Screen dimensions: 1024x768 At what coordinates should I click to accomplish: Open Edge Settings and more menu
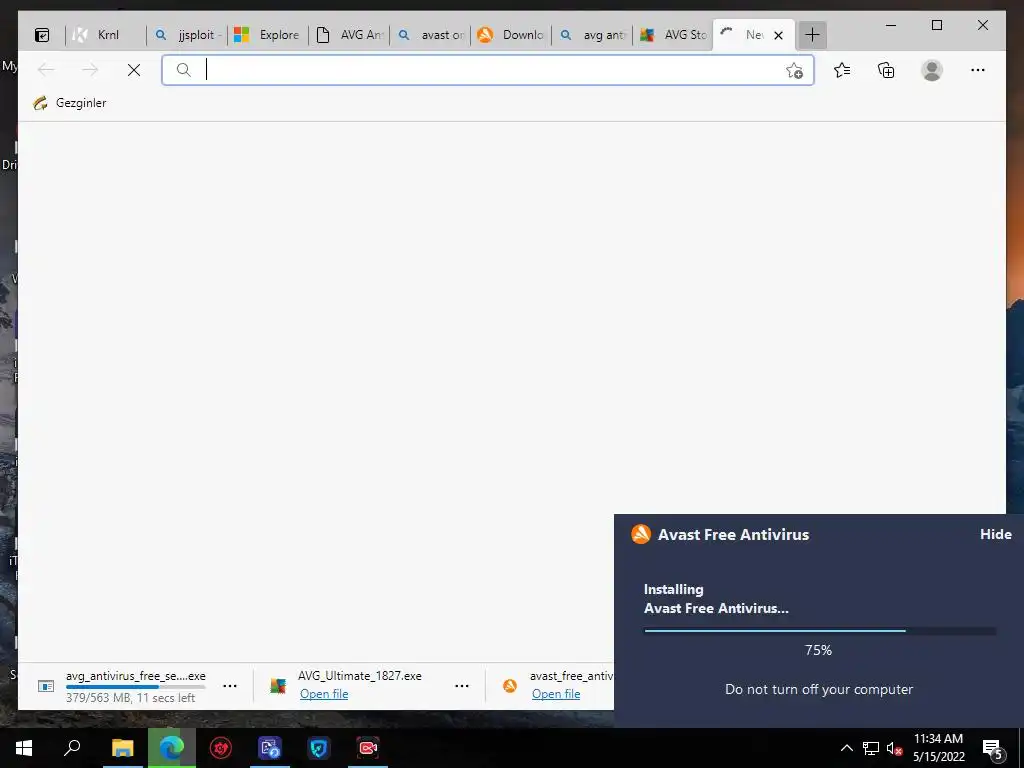click(x=978, y=70)
